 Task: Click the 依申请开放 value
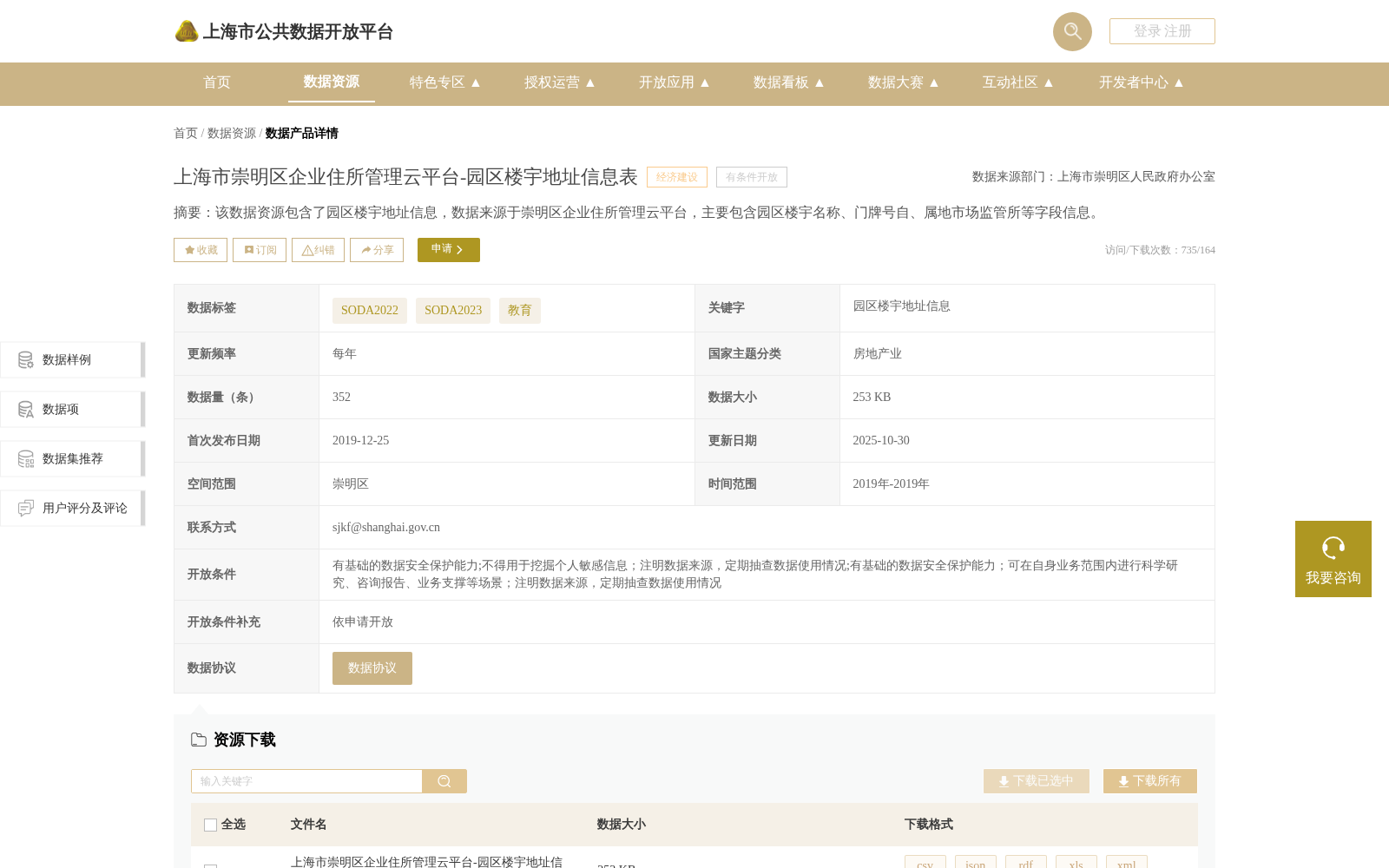pyautogui.click(x=363, y=621)
